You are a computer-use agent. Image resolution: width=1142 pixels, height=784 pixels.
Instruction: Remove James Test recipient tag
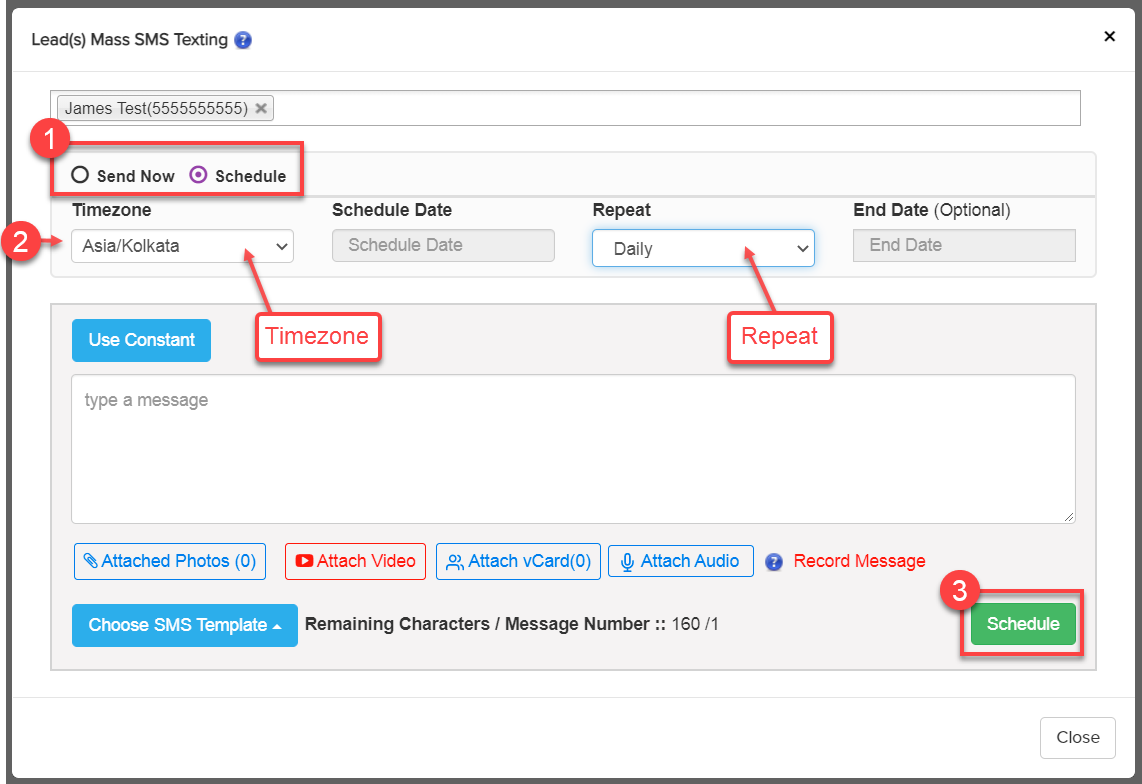click(x=261, y=109)
